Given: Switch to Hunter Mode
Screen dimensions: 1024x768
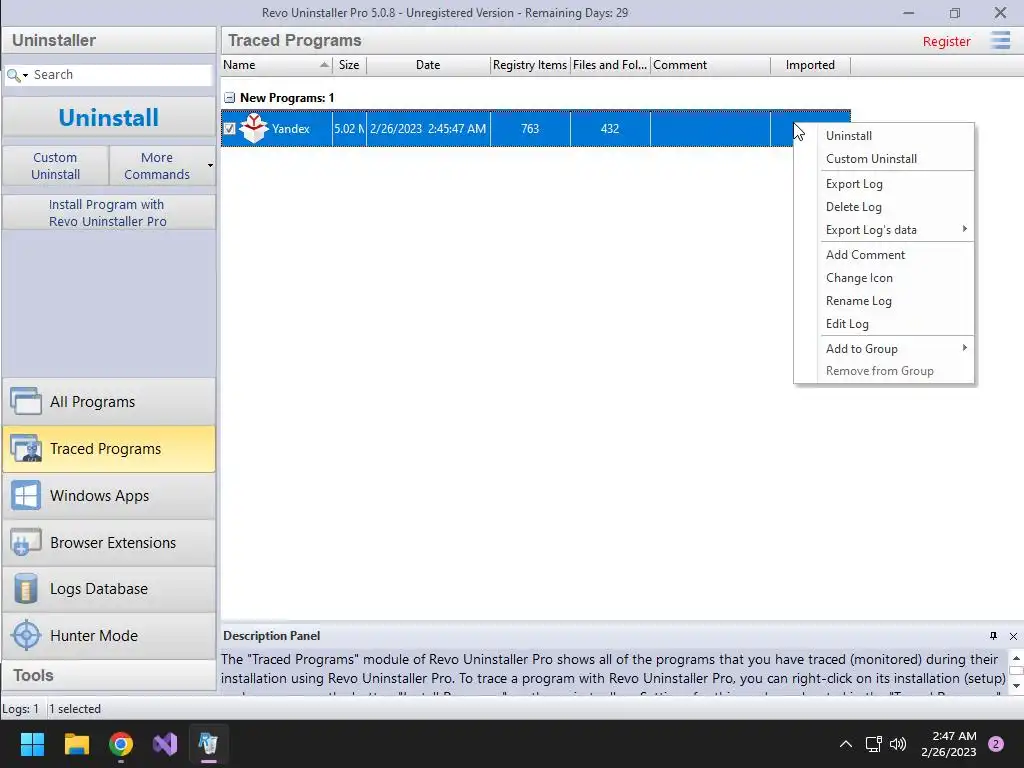Looking at the screenshot, I should 108,635.
